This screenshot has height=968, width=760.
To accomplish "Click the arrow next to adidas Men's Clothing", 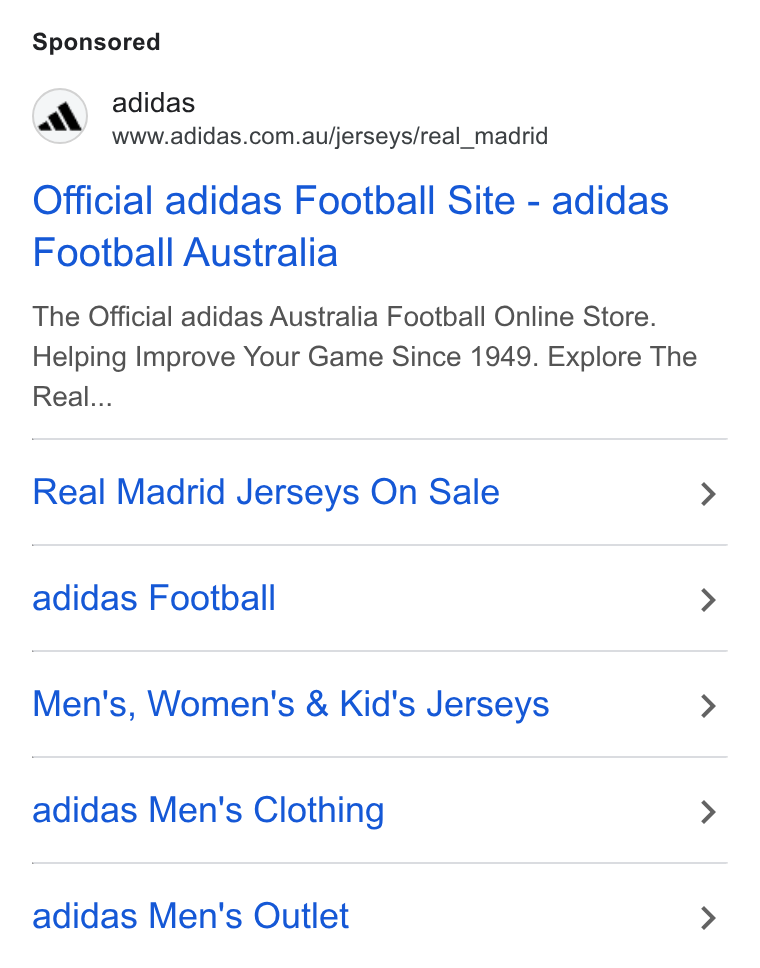I will pyautogui.click(x=708, y=812).
